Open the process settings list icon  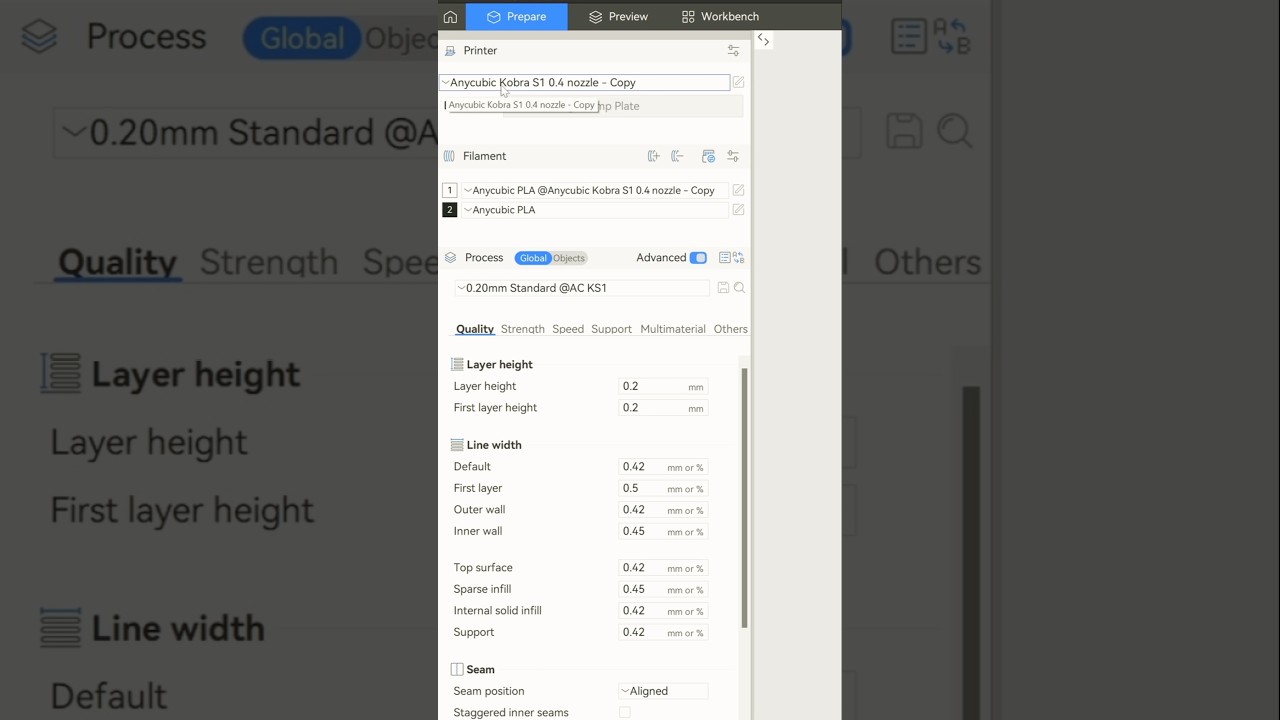point(725,258)
